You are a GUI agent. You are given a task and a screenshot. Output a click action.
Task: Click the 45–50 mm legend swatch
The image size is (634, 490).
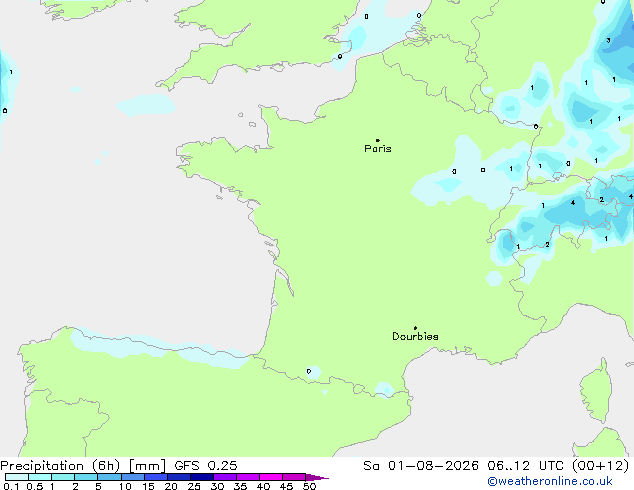coord(294,477)
